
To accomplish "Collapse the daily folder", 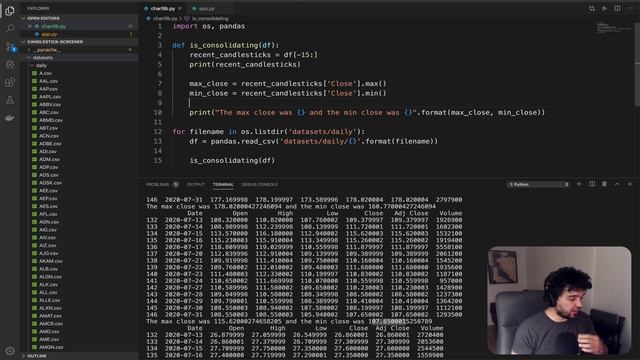I will (41, 65).
